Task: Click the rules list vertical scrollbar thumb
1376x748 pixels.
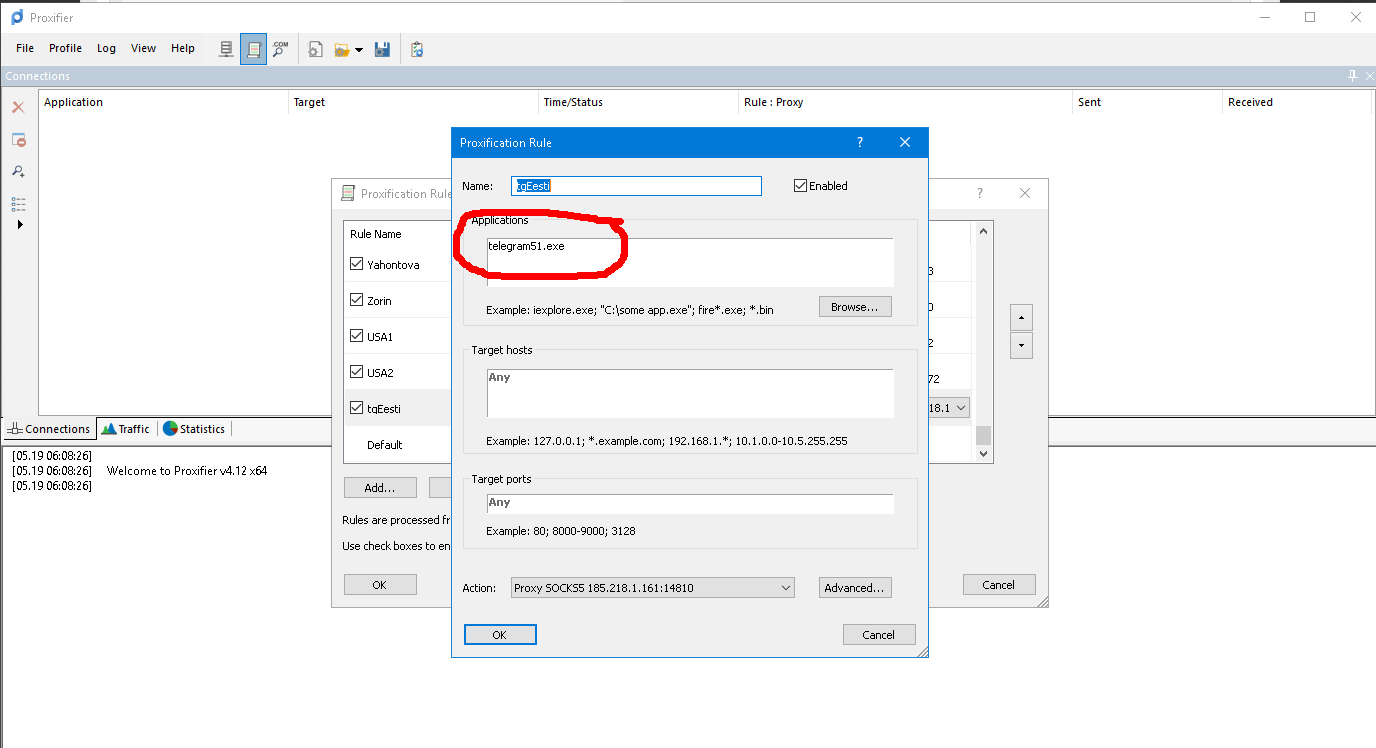Action: coord(984,435)
